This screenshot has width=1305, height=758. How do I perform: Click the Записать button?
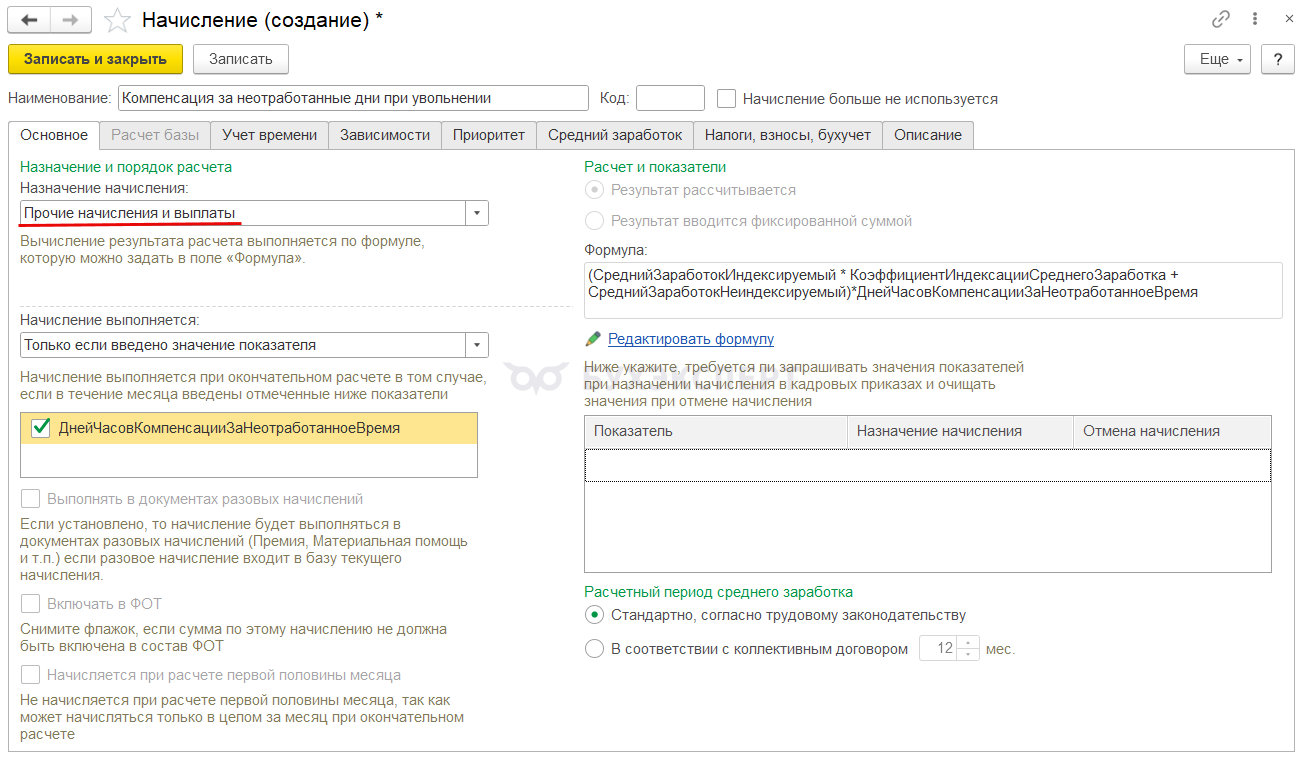240,59
